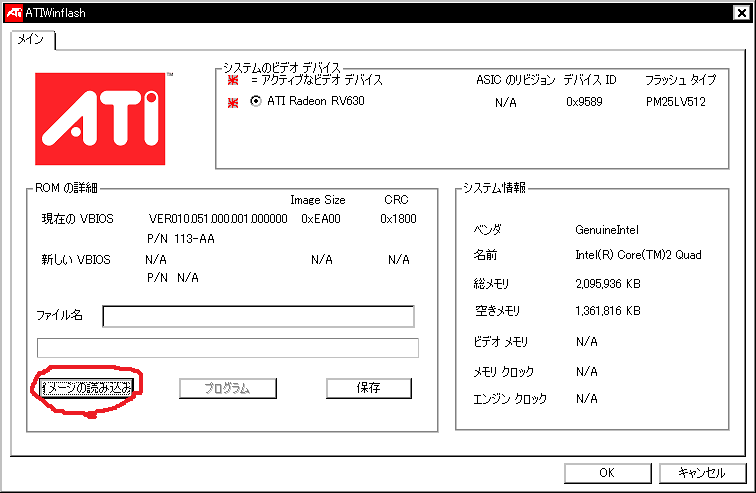Click the エンジン クロック label

510,399
